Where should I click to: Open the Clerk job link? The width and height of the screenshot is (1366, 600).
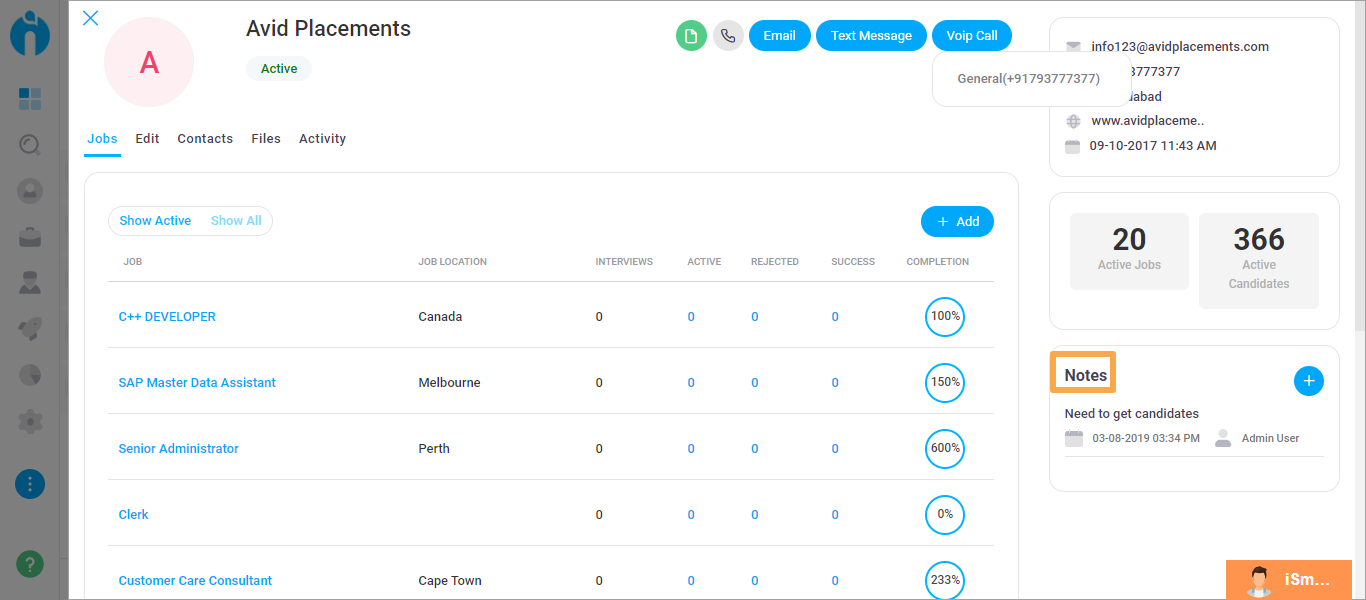[133, 515]
